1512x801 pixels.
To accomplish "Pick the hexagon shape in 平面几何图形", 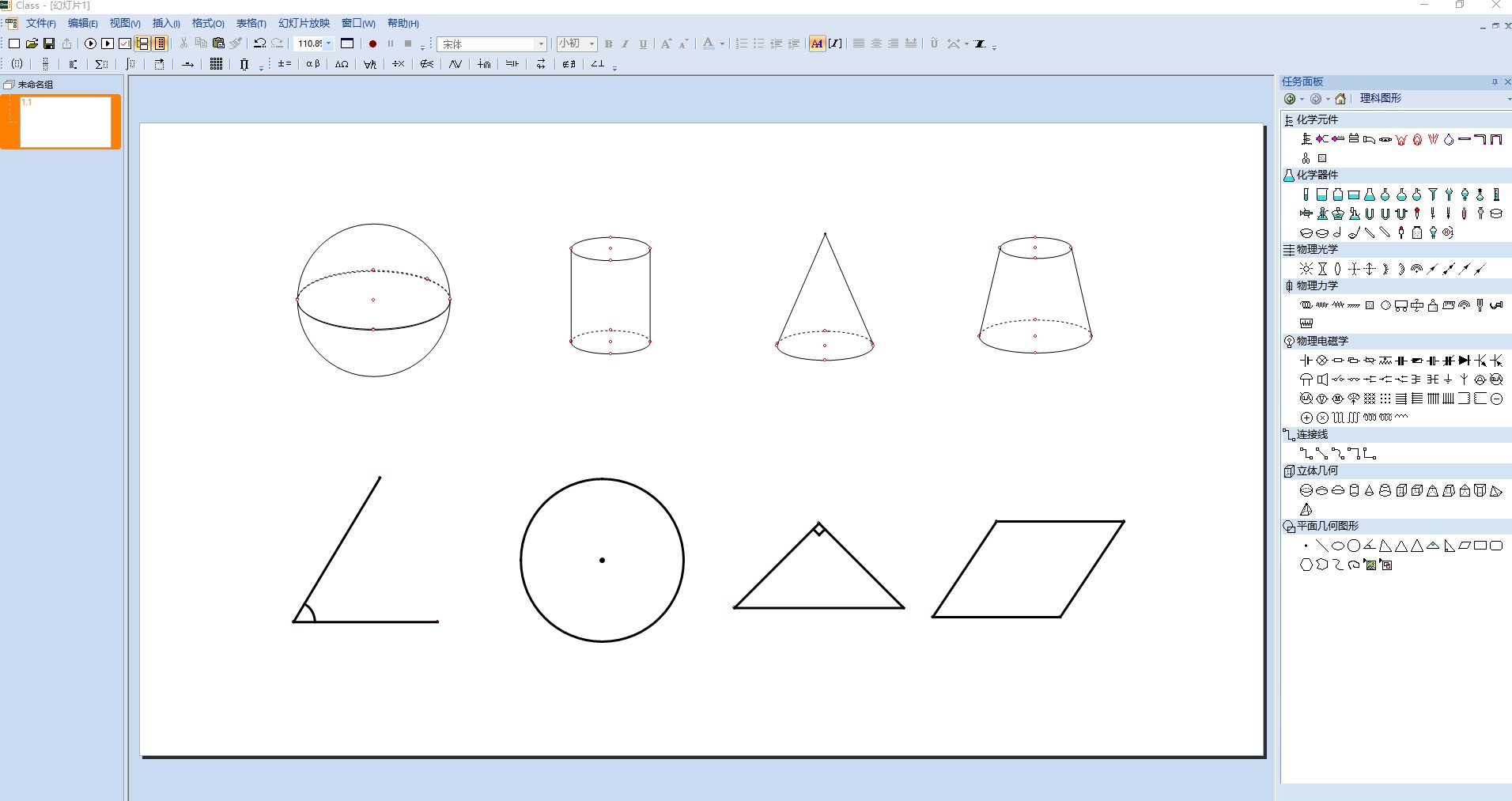I will 1306,565.
